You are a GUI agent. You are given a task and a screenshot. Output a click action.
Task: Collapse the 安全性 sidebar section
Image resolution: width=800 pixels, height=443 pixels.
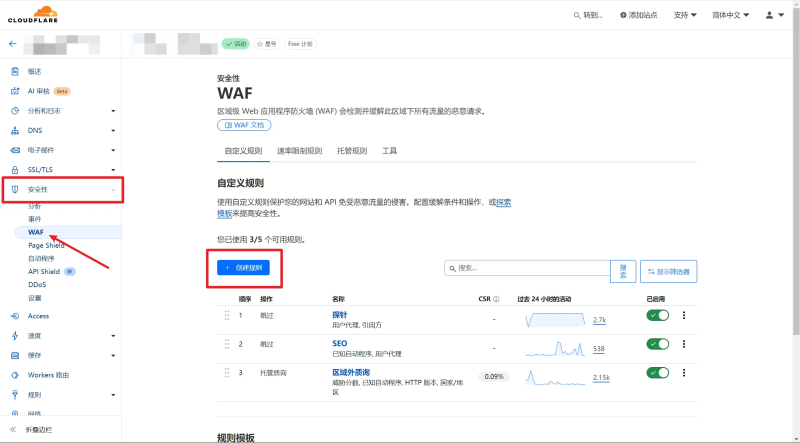[113, 189]
